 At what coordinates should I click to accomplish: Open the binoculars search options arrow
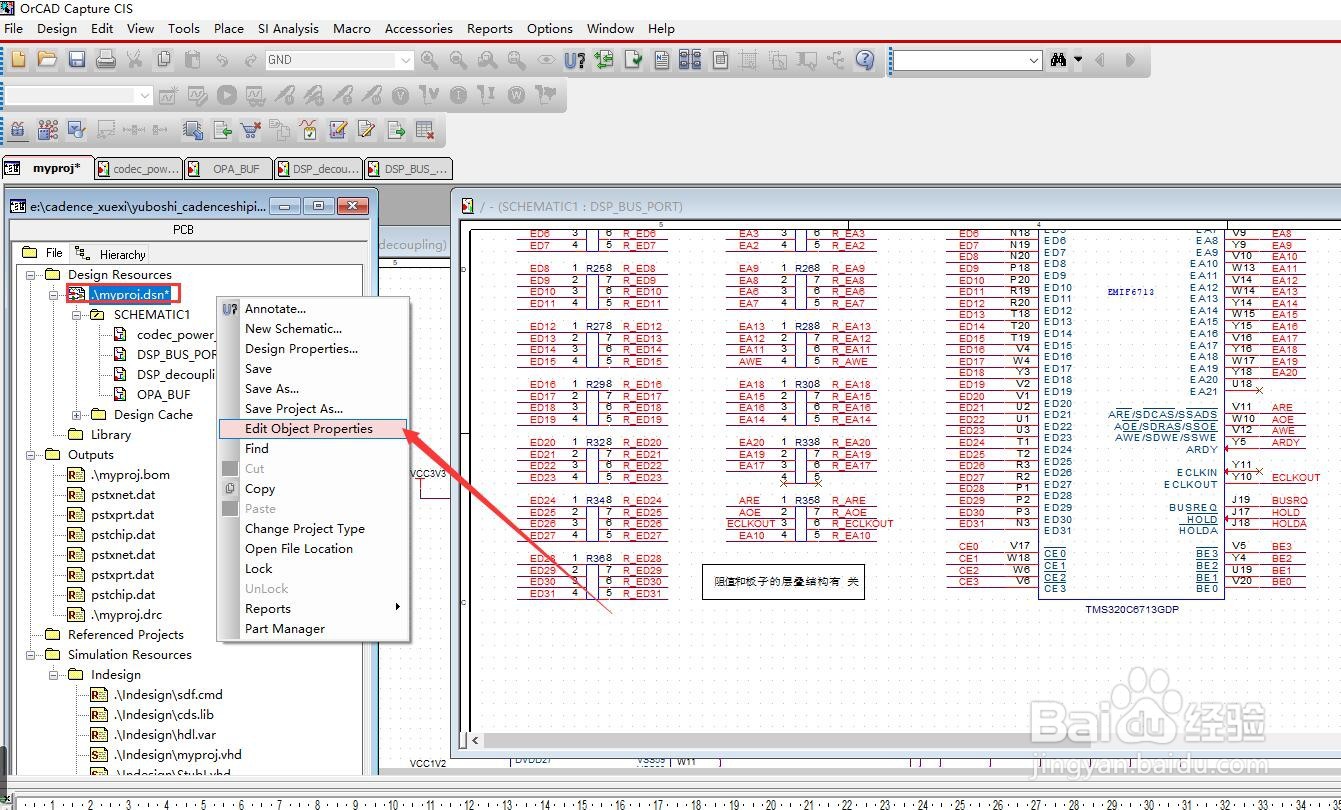click(1078, 60)
